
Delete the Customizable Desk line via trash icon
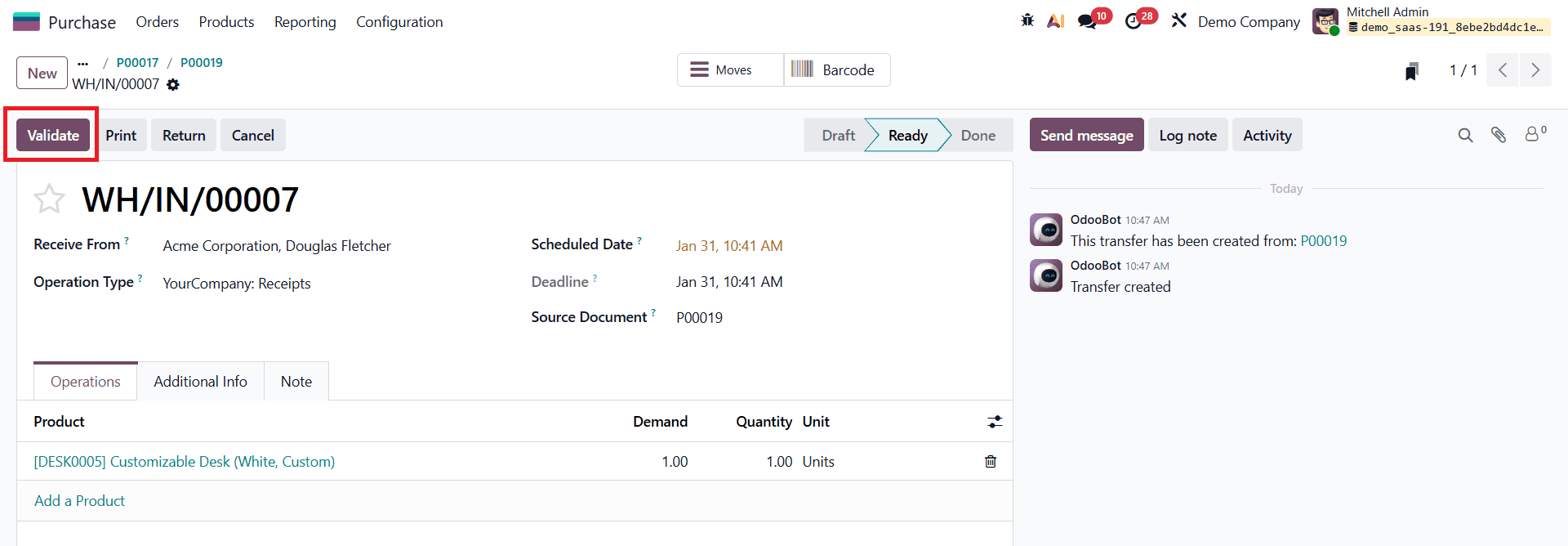point(991,462)
